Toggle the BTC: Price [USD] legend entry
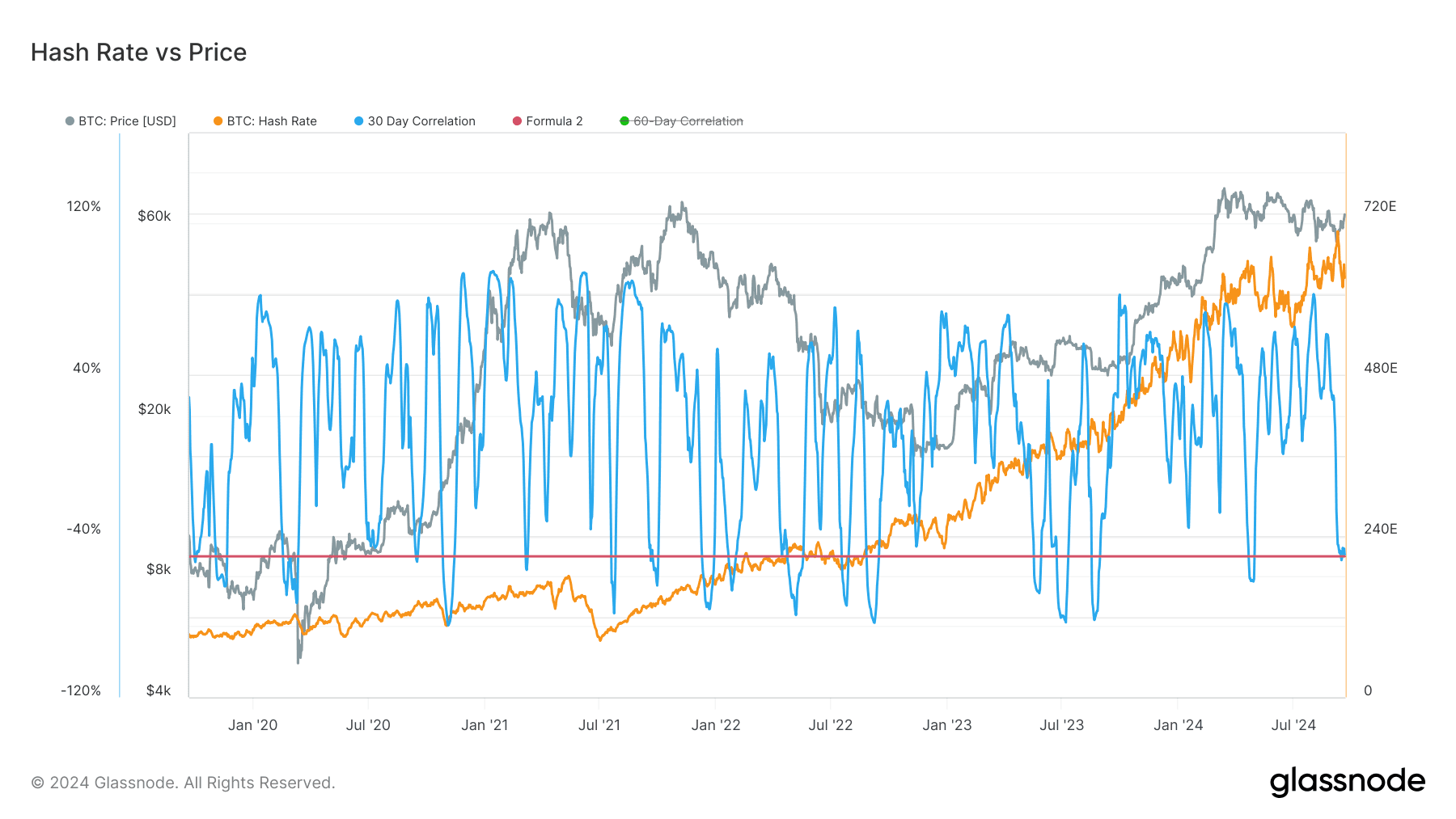The image size is (1456, 819). [121, 121]
